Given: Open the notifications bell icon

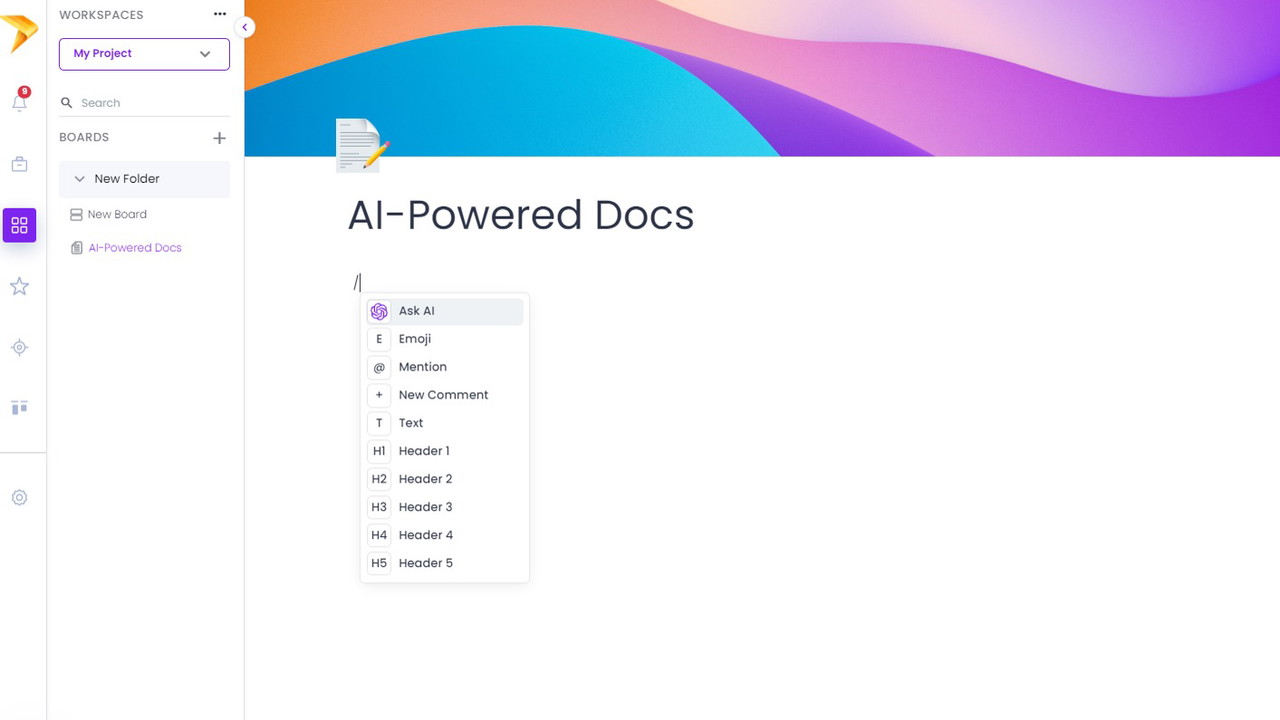Looking at the screenshot, I should click(19, 102).
